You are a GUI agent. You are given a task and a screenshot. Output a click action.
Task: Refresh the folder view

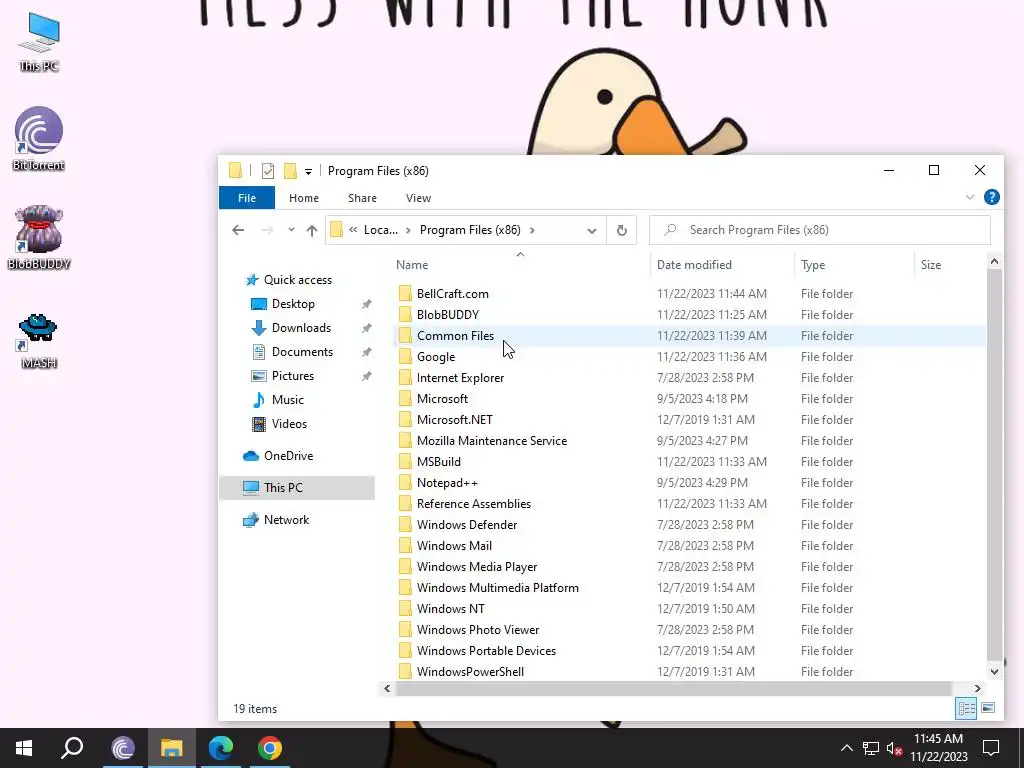622,231
